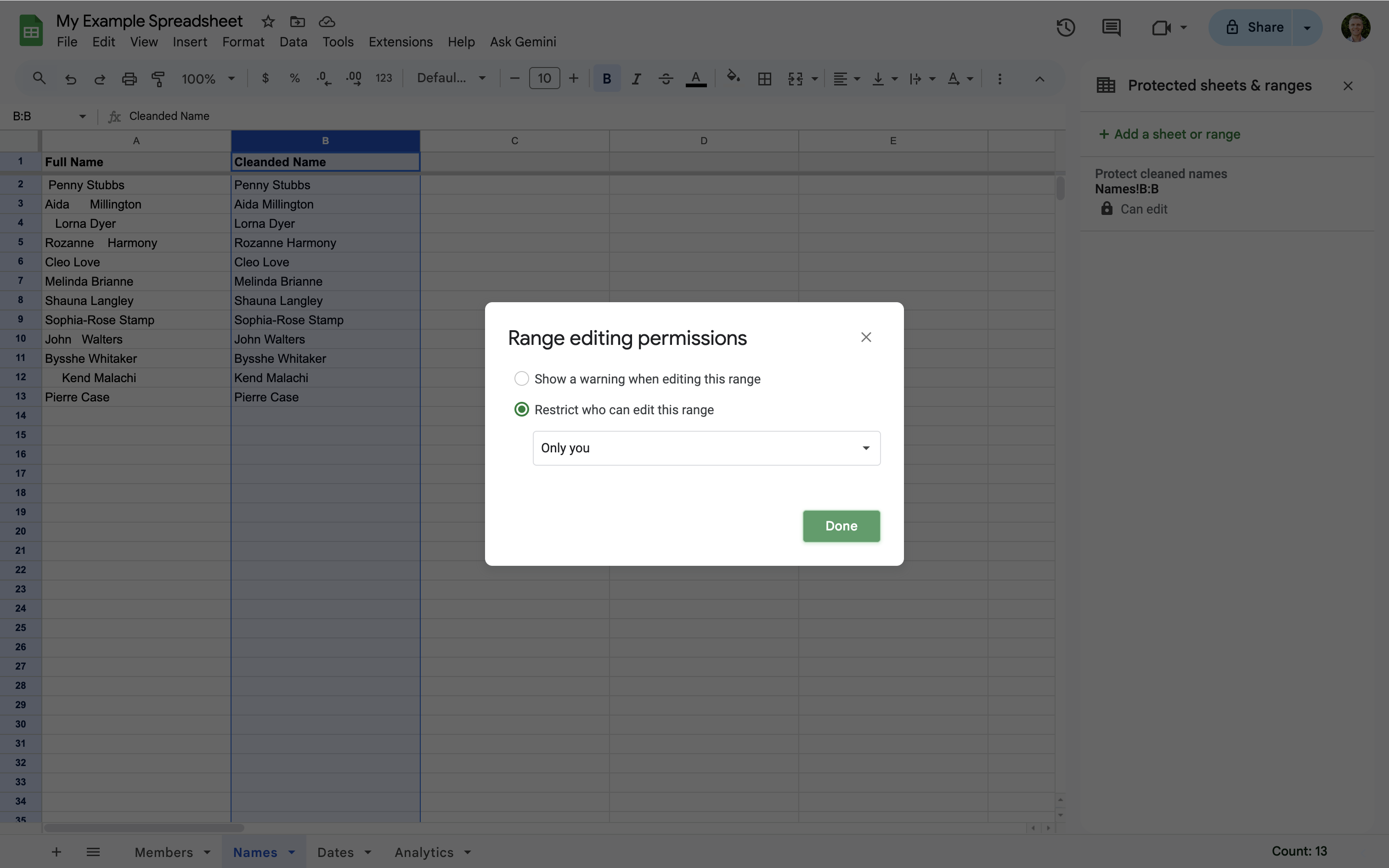Toggle bold formatting button
The width and height of the screenshot is (1389, 868).
coord(606,79)
